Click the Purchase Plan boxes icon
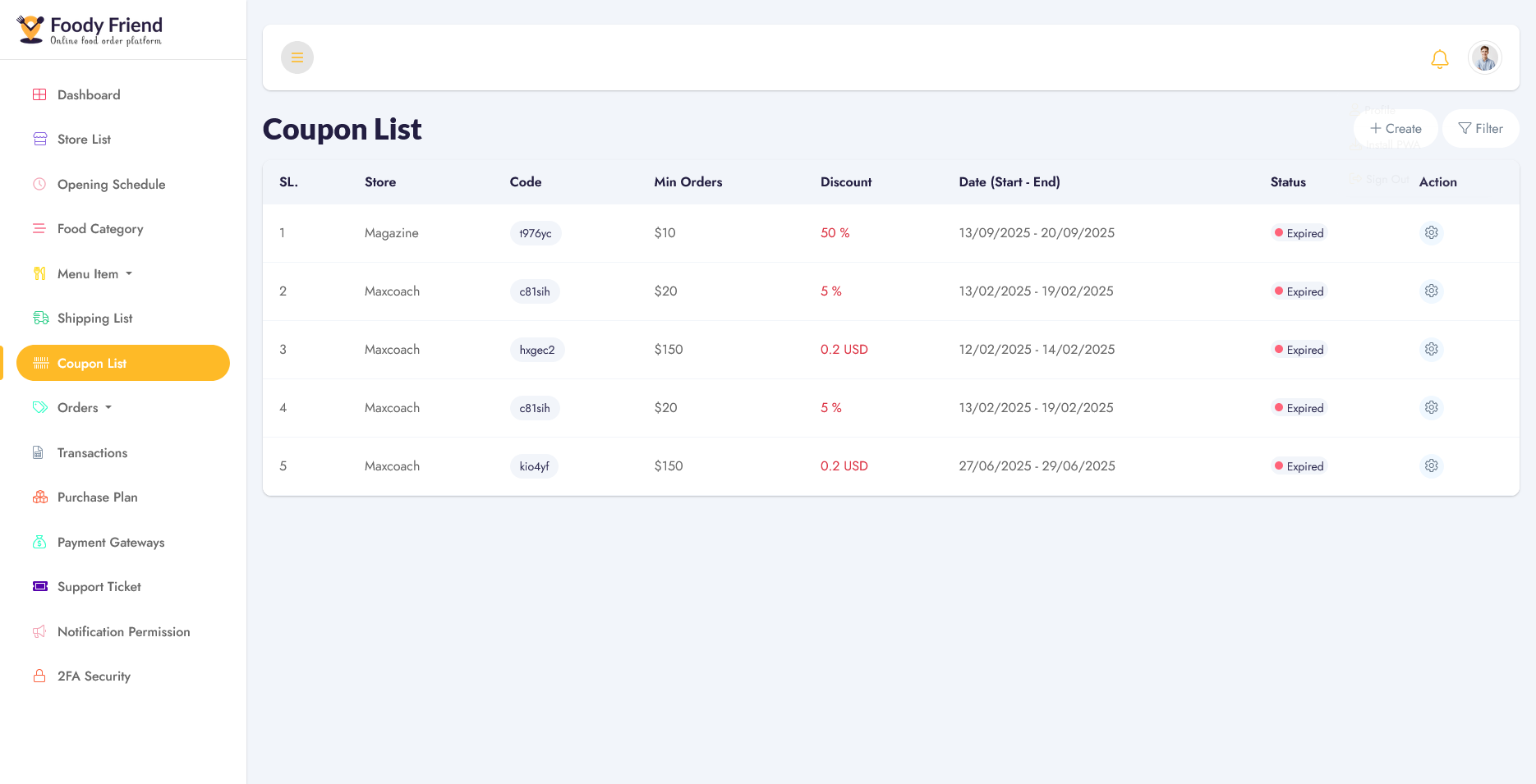Image resolution: width=1536 pixels, height=784 pixels. 39,497
